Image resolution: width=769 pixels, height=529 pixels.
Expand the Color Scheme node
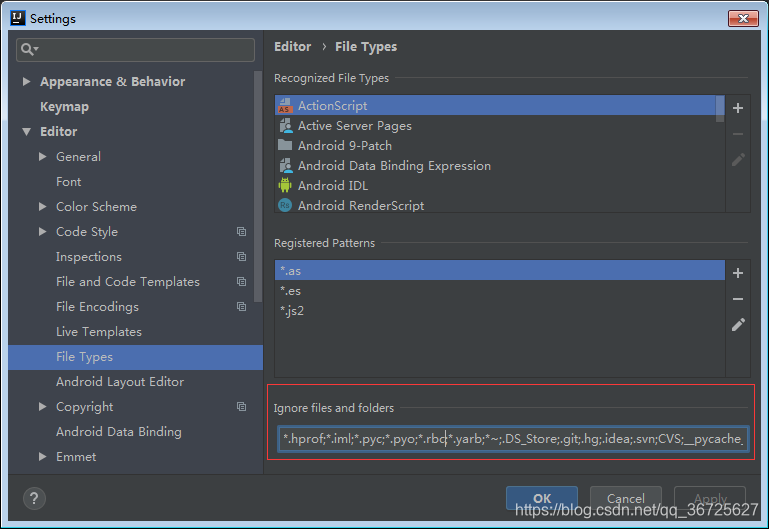pos(43,206)
